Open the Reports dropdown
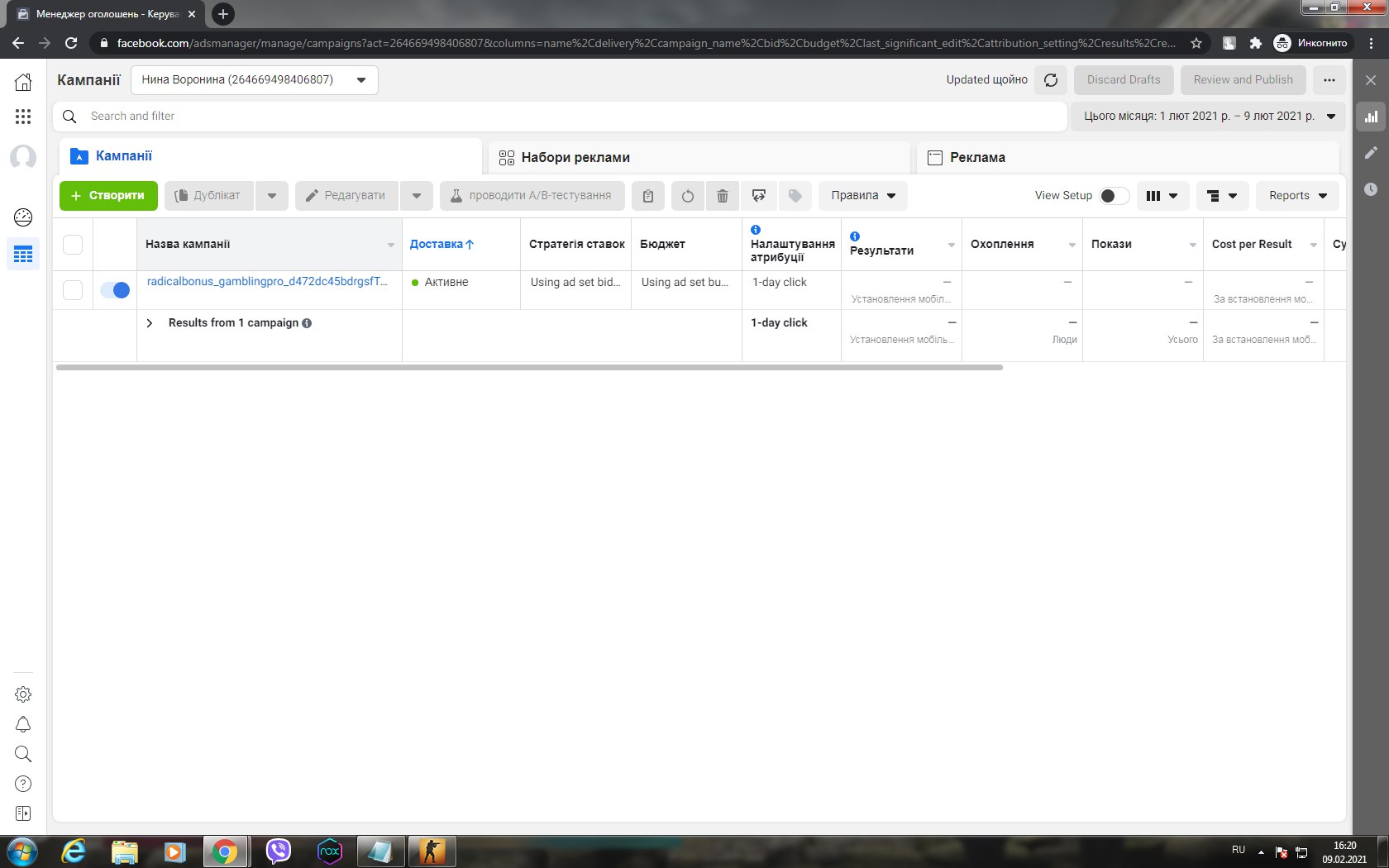 (1297, 196)
